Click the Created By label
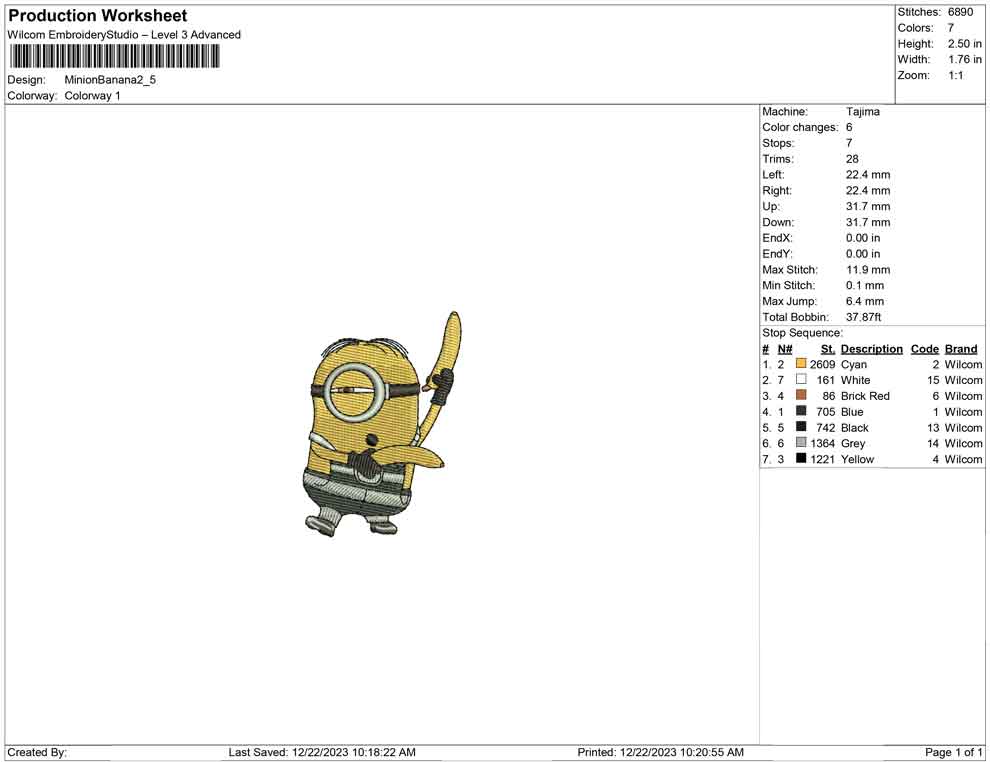 pos(37,752)
